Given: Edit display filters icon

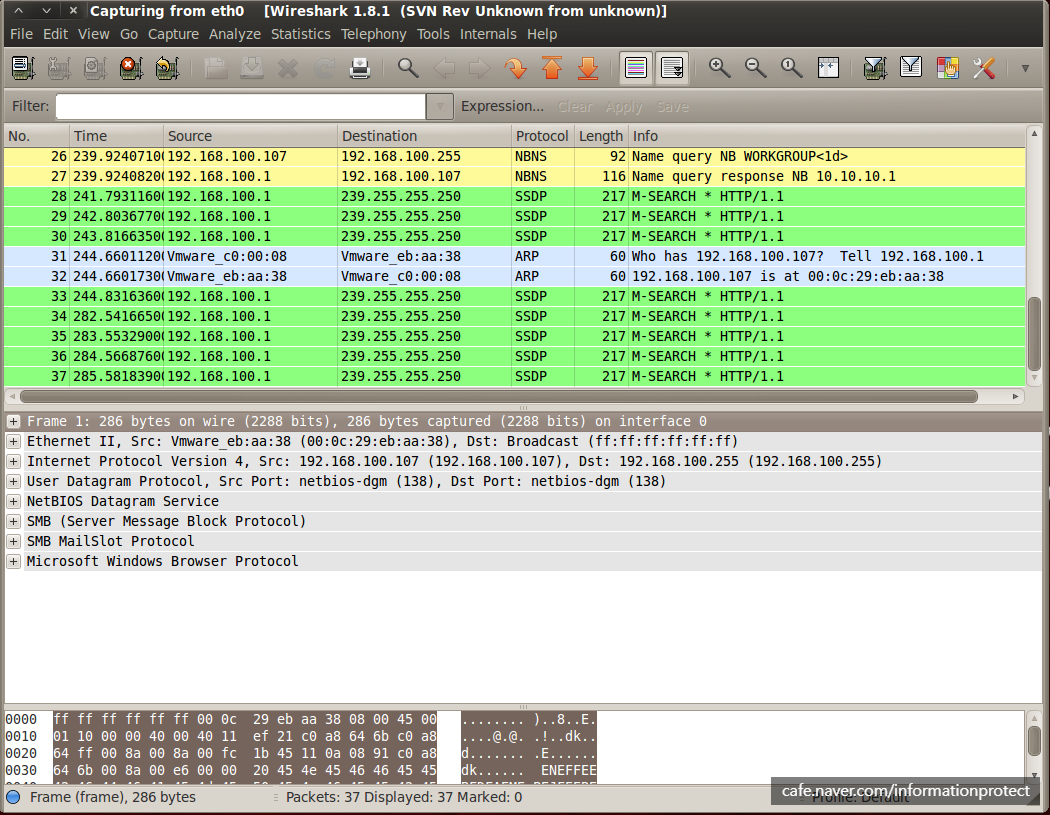Looking at the screenshot, I should coord(911,68).
